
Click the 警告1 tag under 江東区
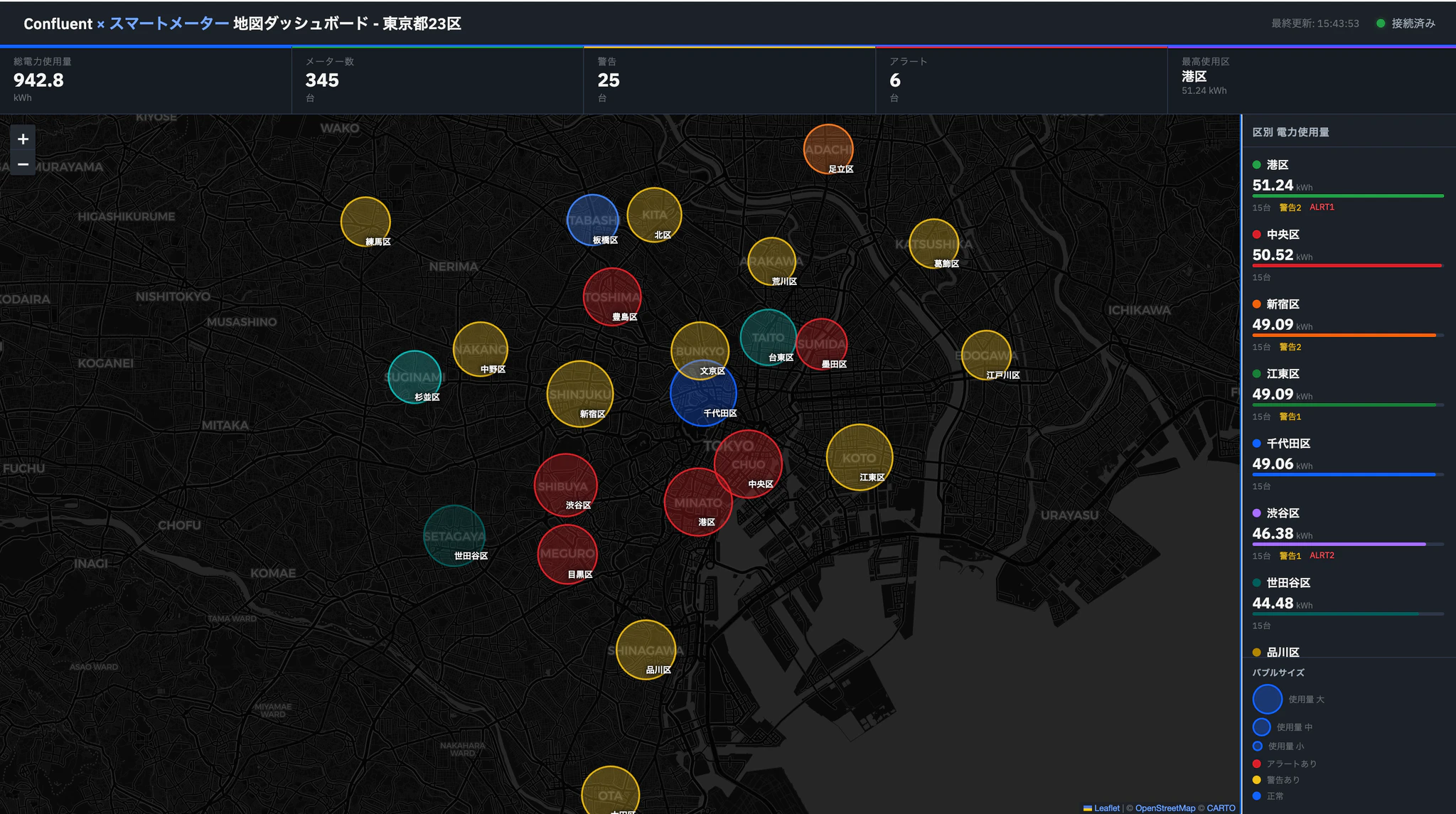(1290, 417)
